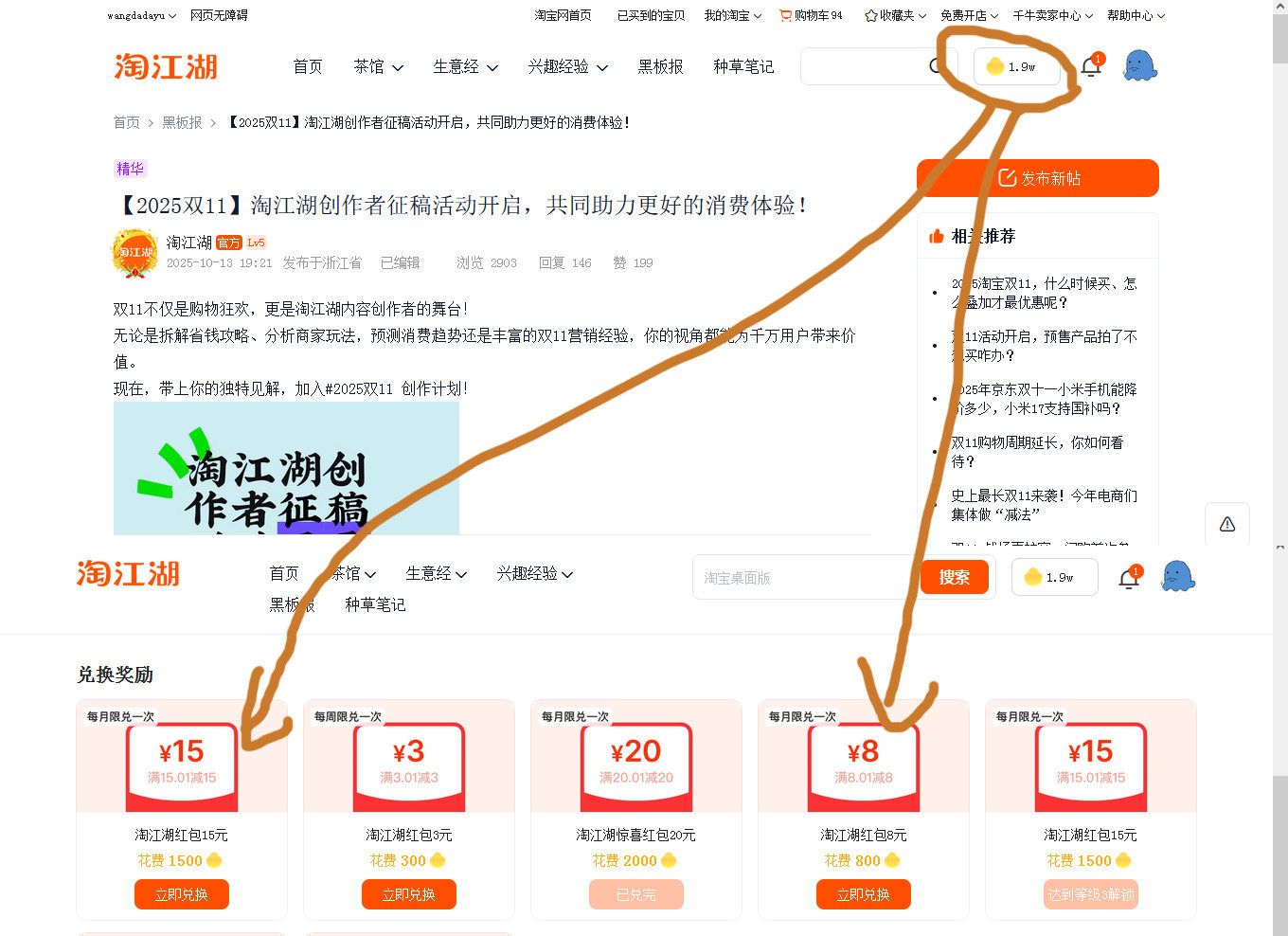Screen dimensions: 1288x936
Task: Click the 淘宝桌面版 search input field
Action: [800, 577]
